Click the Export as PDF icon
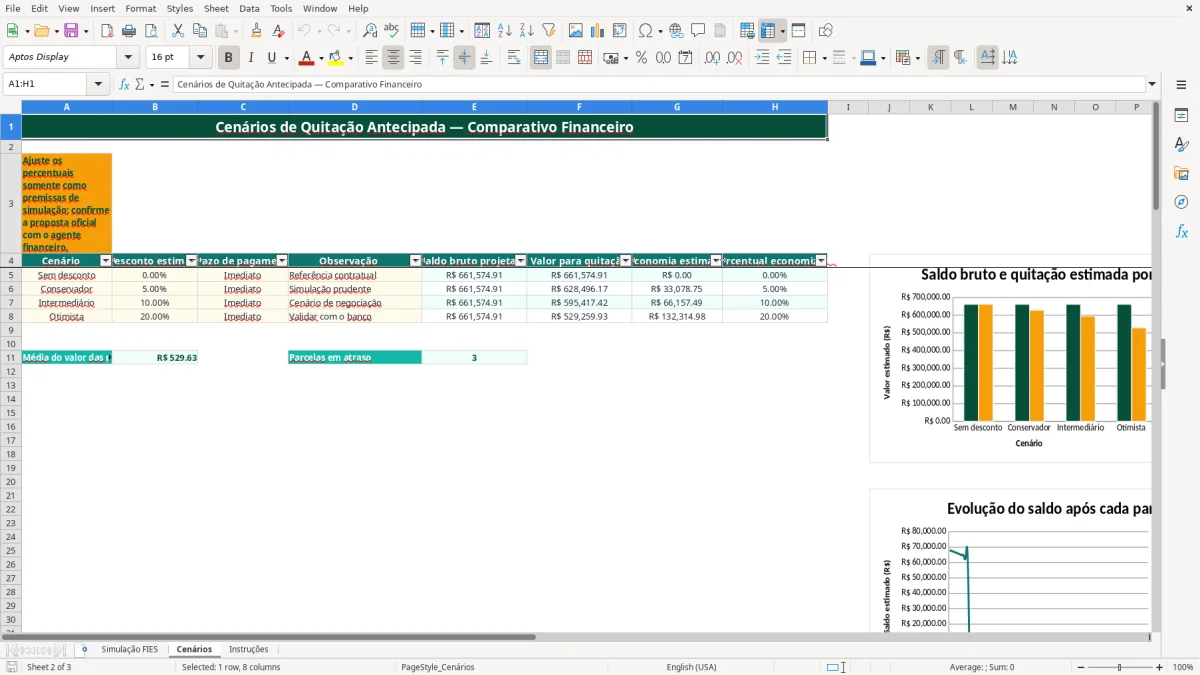The height and width of the screenshot is (675, 1200). [107, 31]
